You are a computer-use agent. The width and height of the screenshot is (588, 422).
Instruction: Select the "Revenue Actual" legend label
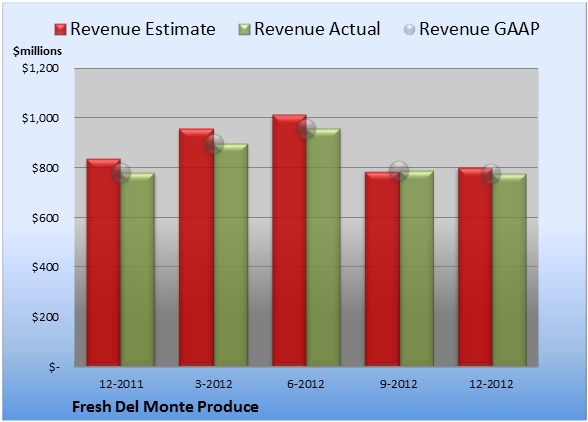click(x=317, y=29)
